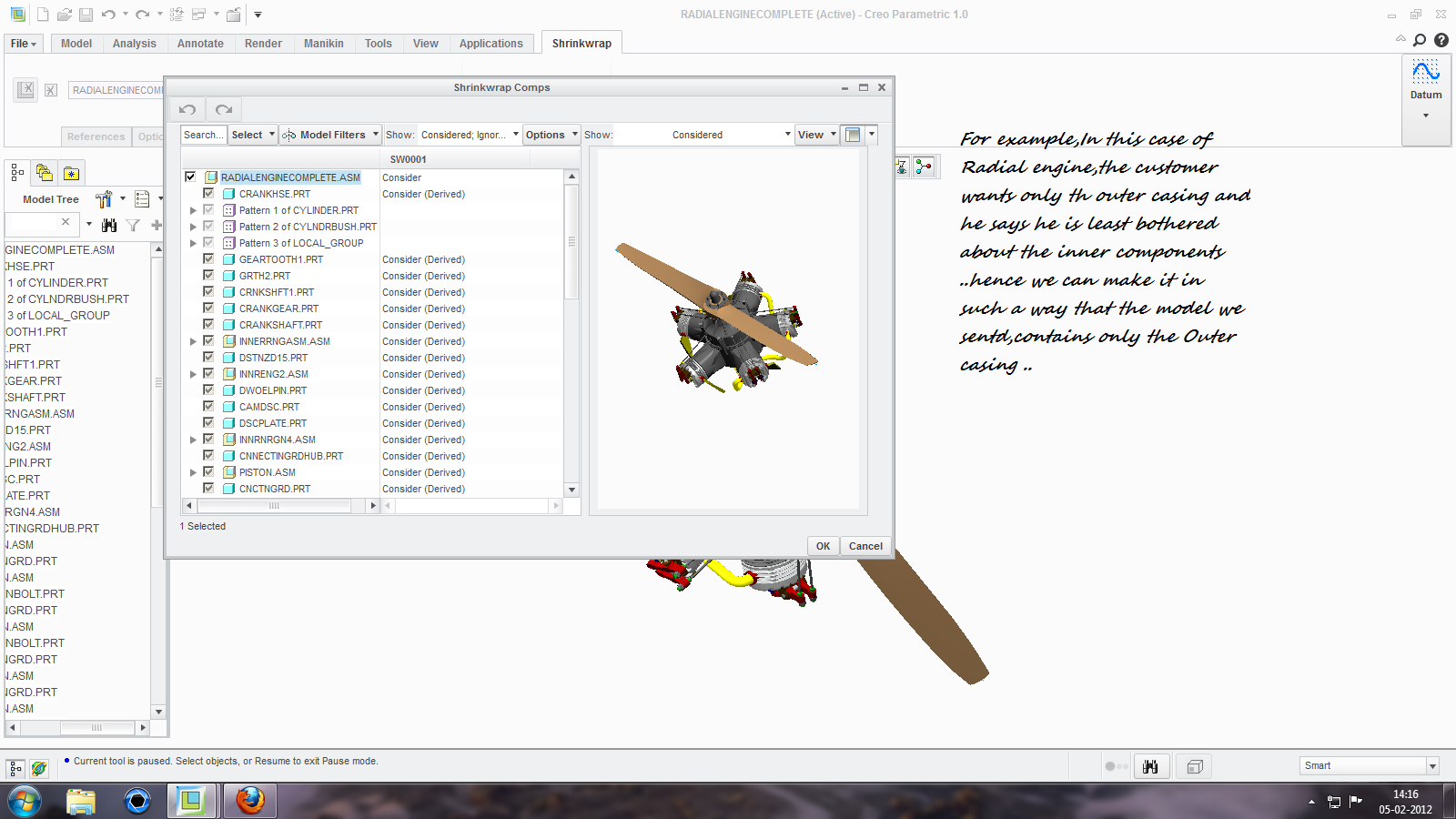The height and width of the screenshot is (819, 1456).
Task: Toggle GEARTOOTH1.PRT checkbox
Action: click(208, 259)
